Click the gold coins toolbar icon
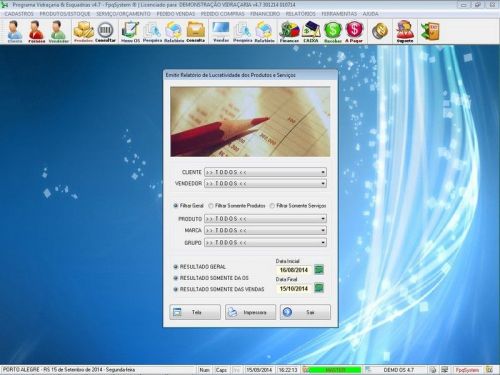The width and height of the screenshot is (500, 375). pos(380,31)
